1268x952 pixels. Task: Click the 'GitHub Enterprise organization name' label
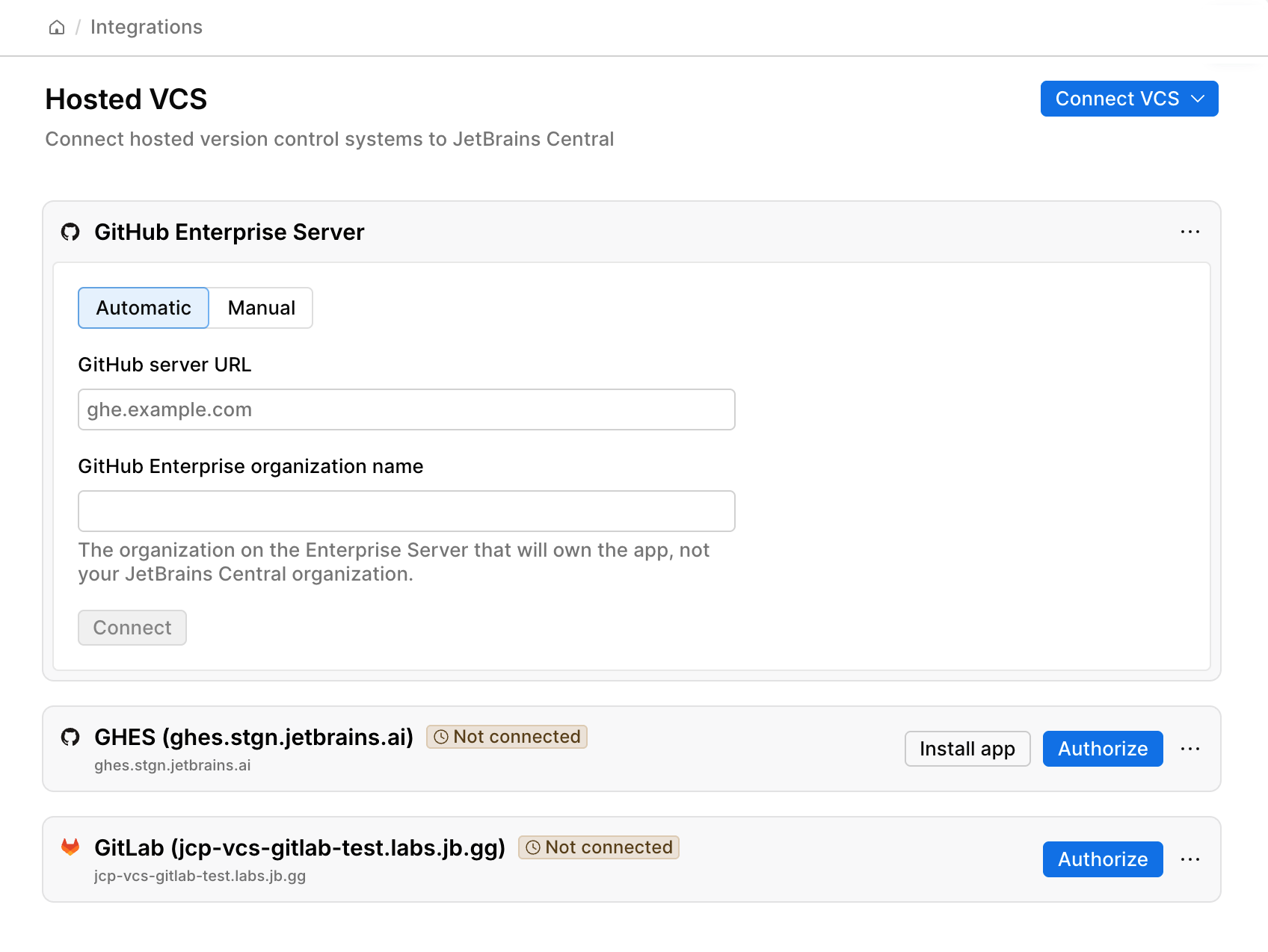pyautogui.click(x=251, y=466)
